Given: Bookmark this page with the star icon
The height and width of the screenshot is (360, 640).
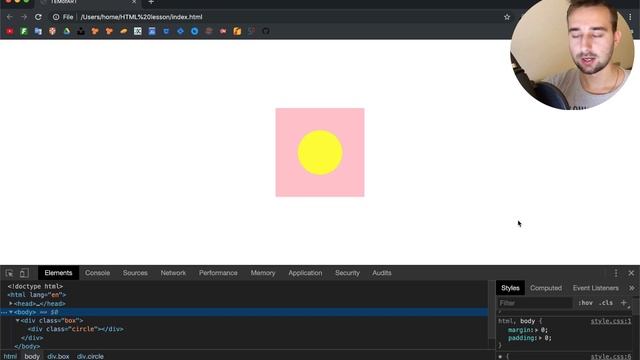Looking at the screenshot, I should pos(507,17).
